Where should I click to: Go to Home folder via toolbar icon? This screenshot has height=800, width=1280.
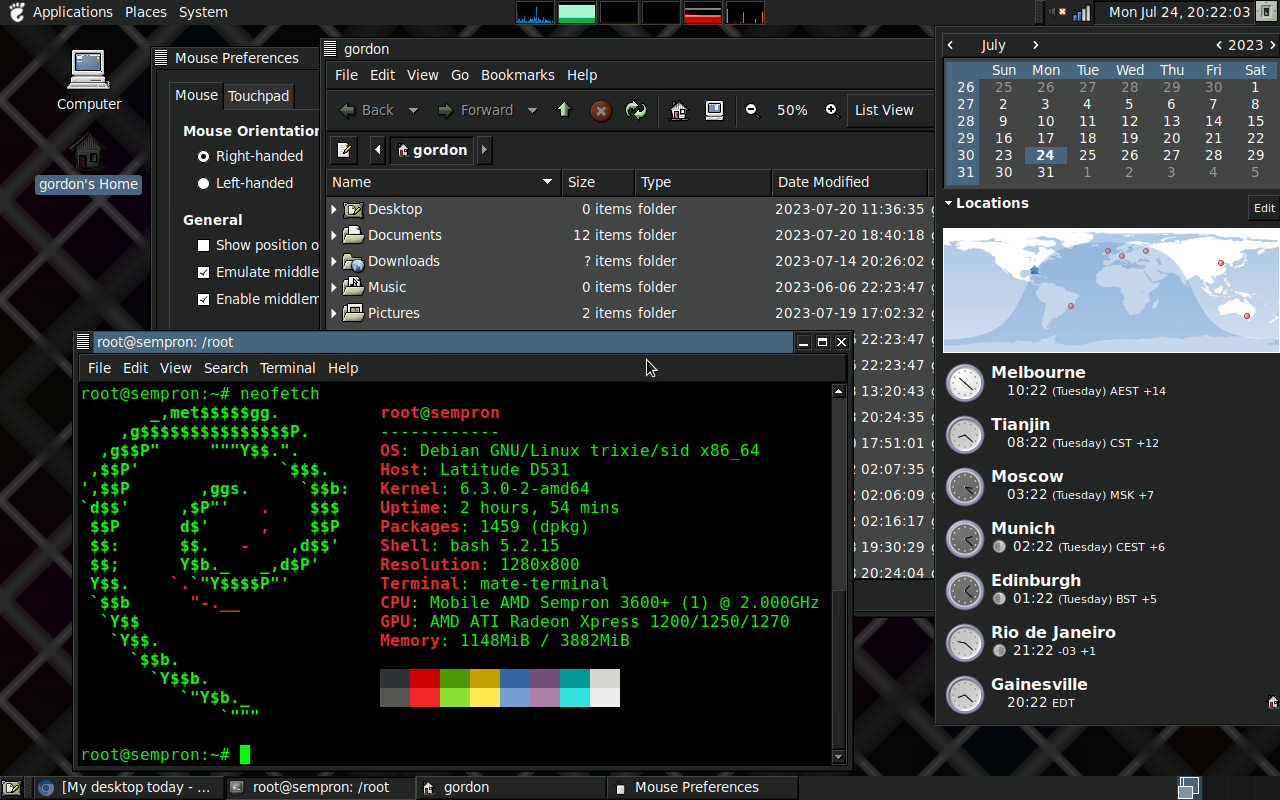(x=679, y=110)
